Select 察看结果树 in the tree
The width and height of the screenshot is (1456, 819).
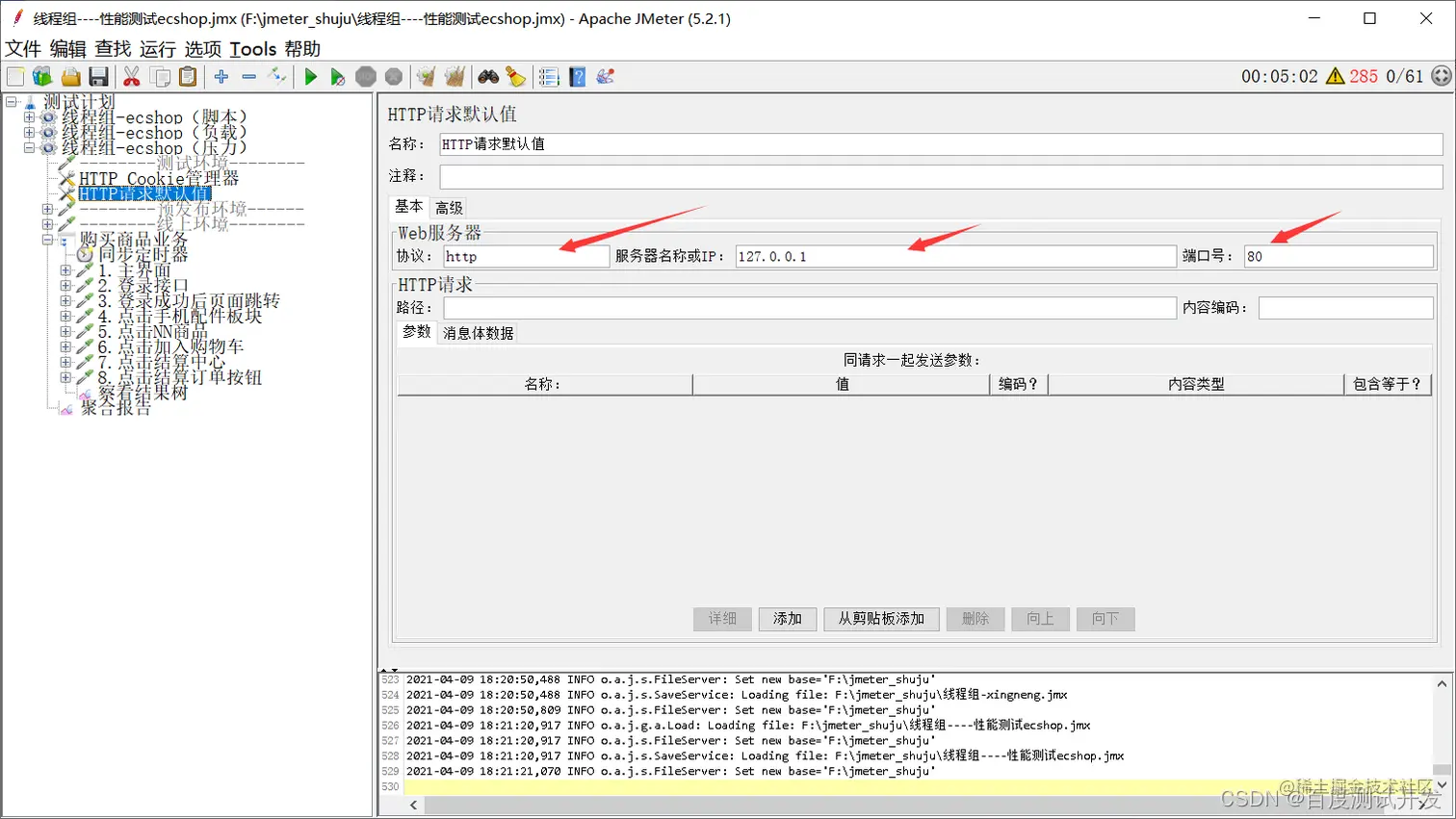point(143,393)
